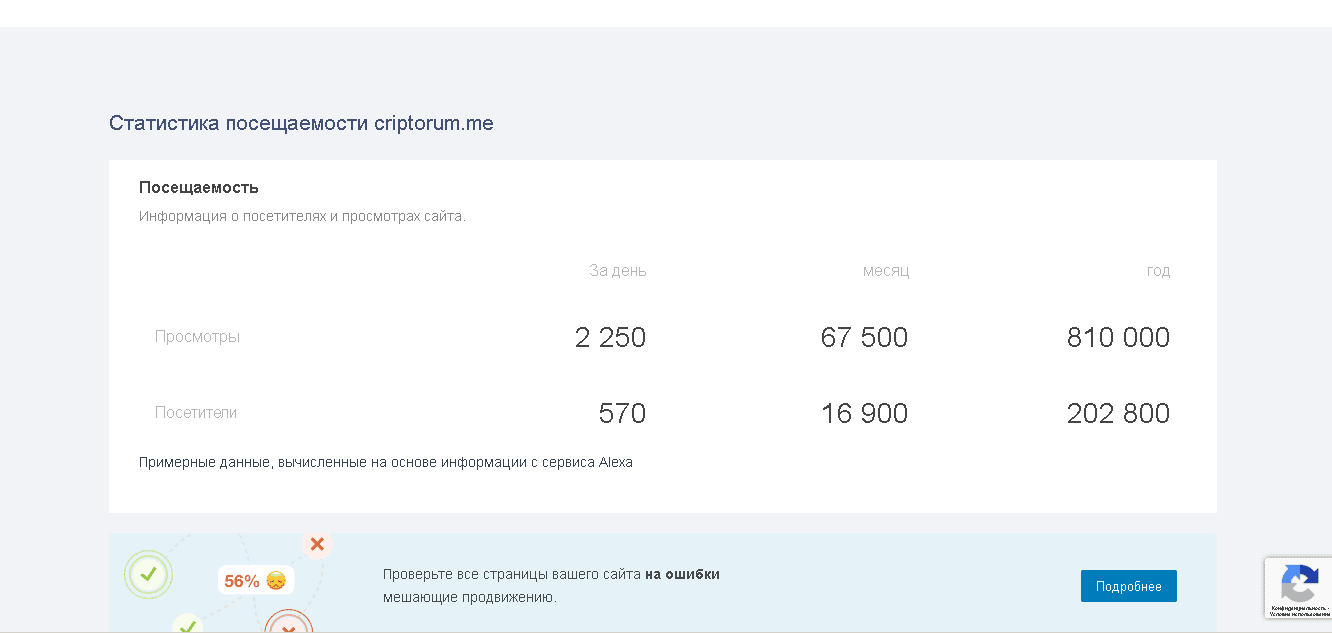The image size is (1332, 633).
Task: Open the Конфиденциальность privacy link
Action: (1300, 605)
